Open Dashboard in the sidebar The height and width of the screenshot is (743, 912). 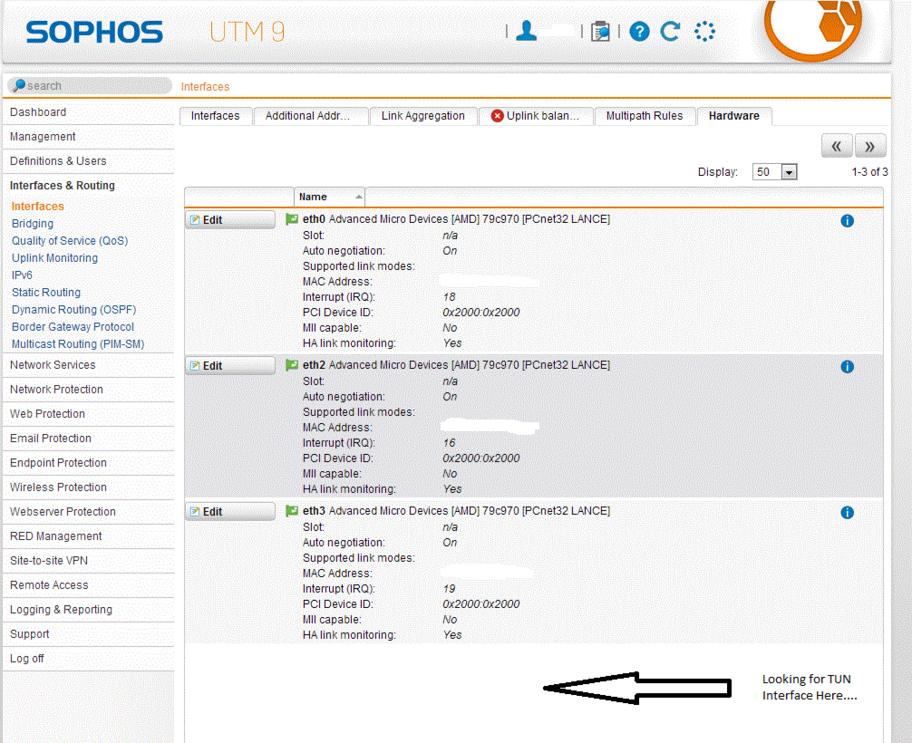coord(88,112)
